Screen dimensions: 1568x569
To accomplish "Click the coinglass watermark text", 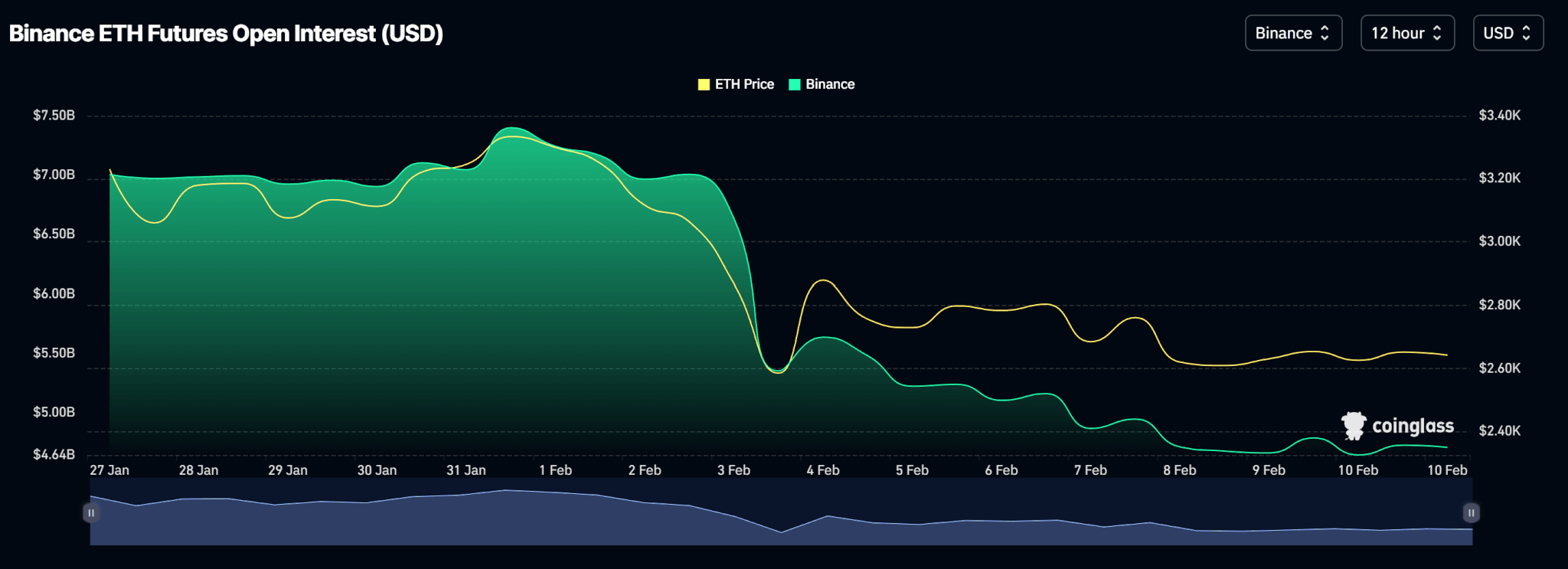I will point(1413,426).
